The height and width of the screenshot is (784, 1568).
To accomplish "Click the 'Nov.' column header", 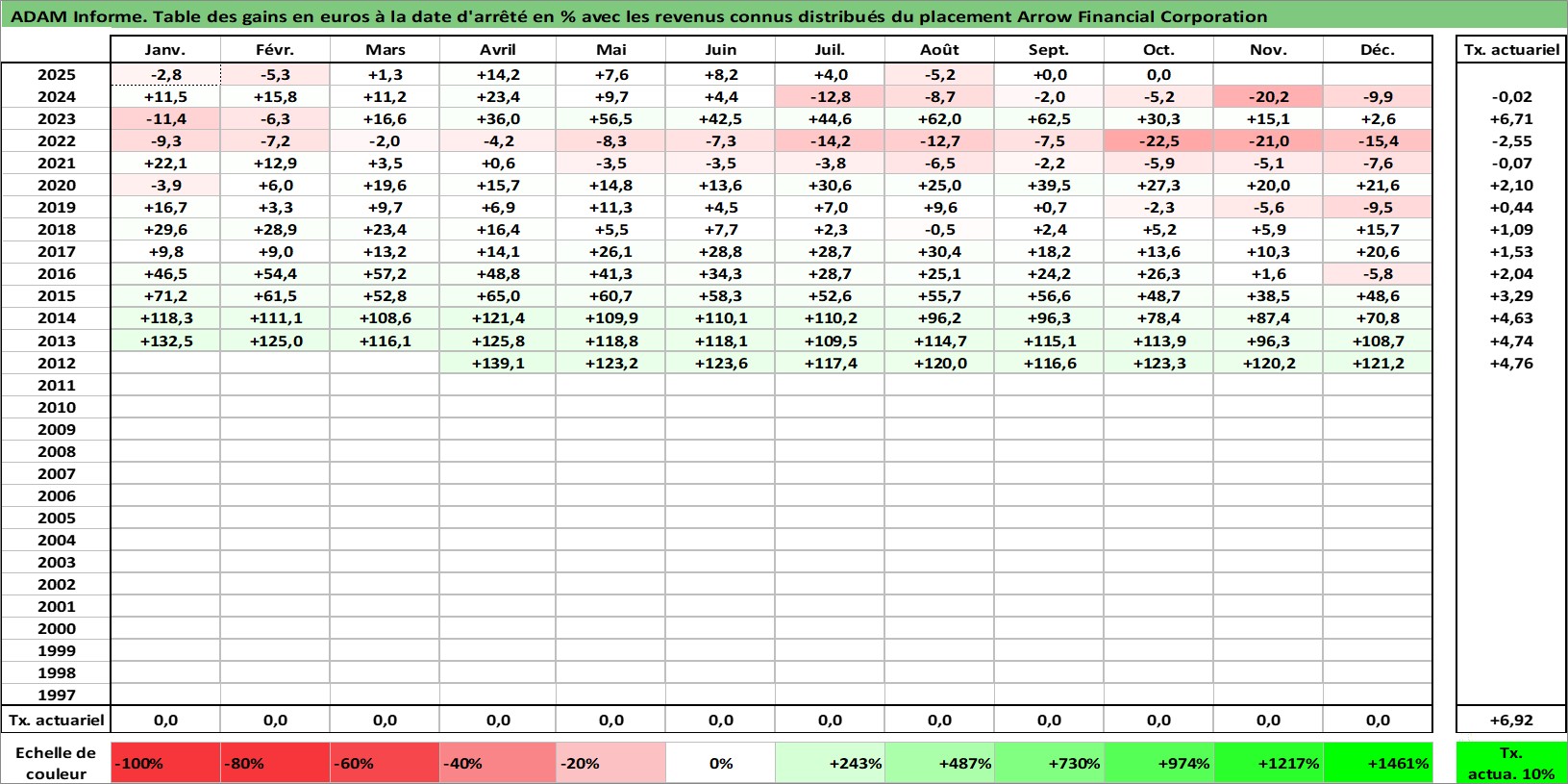I will tap(1268, 50).
